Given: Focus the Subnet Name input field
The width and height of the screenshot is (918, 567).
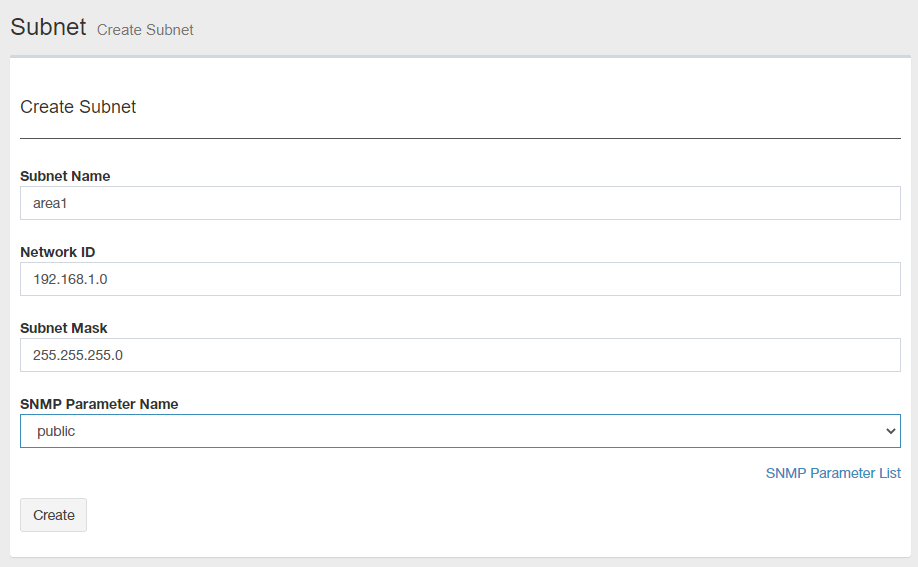Looking at the screenshot, I should 460,203.
